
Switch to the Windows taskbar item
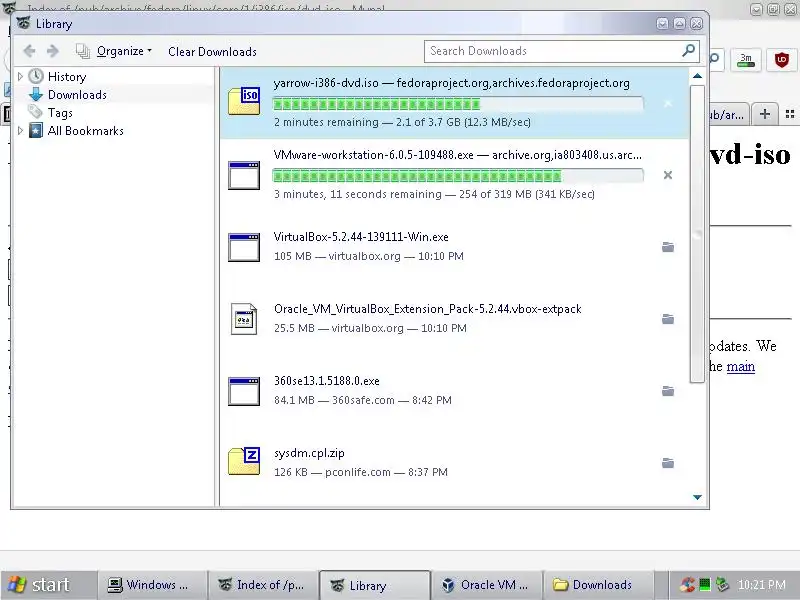pos(152,585)
